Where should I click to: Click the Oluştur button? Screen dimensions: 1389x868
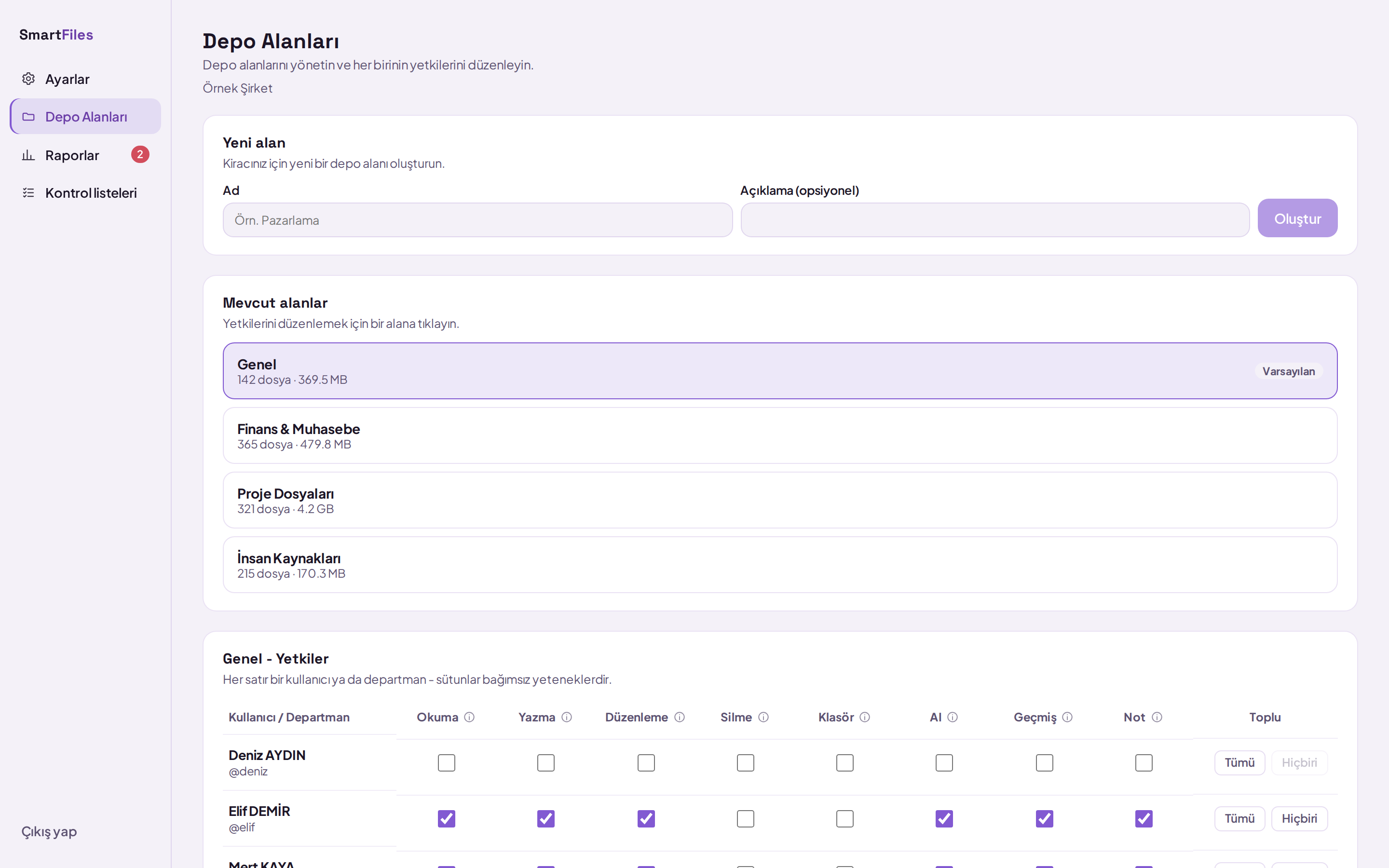pyautogui.click(x=1297, y=218)
